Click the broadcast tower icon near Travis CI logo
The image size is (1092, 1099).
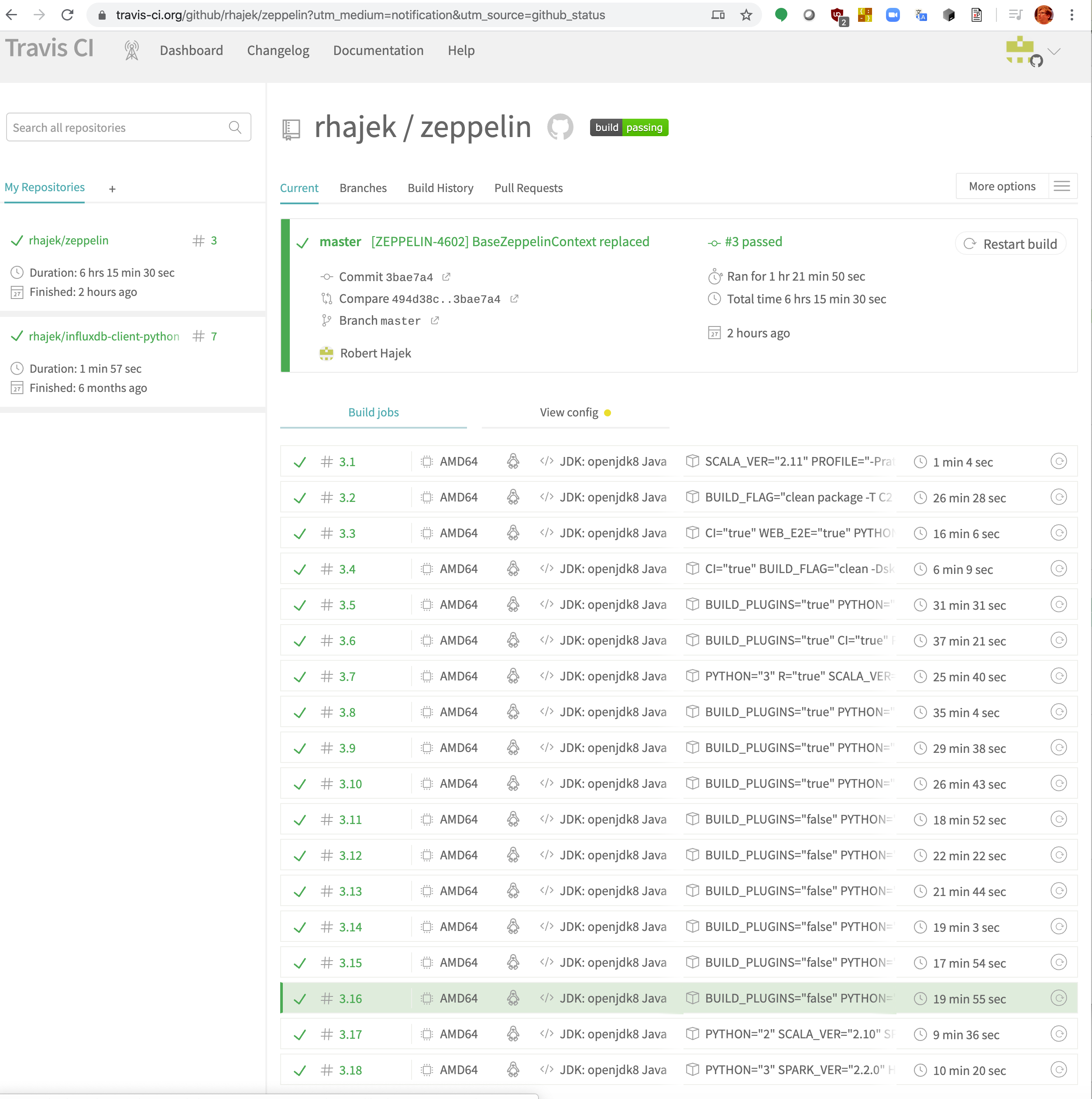point(131,51)
